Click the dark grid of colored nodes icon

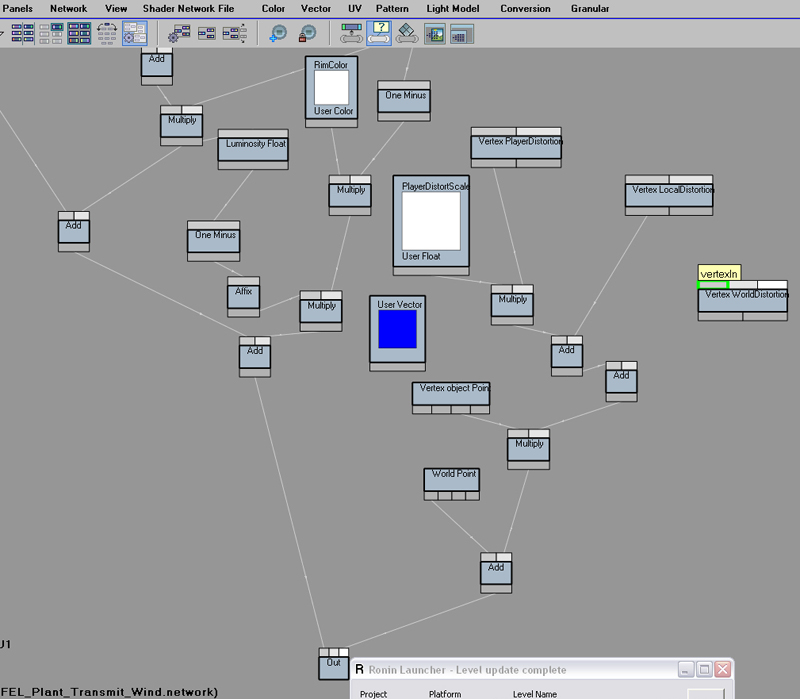(x=79, y=33)
